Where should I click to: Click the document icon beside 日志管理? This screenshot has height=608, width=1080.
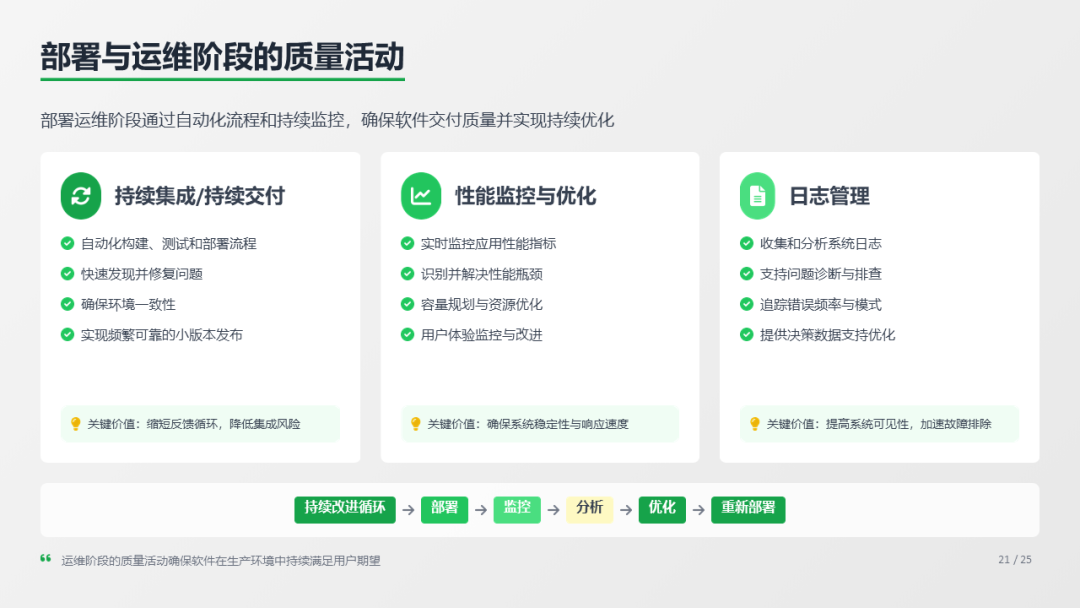[757, 196]
